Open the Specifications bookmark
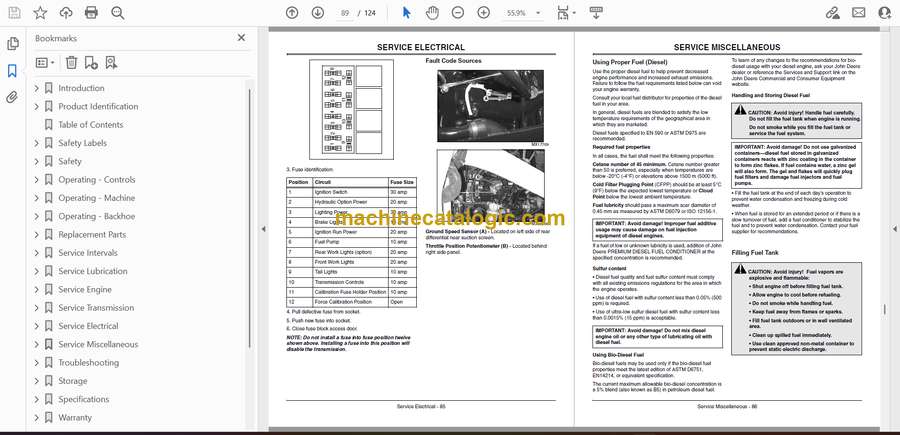Viewport: 900px width, 435px height. [83, 399]
